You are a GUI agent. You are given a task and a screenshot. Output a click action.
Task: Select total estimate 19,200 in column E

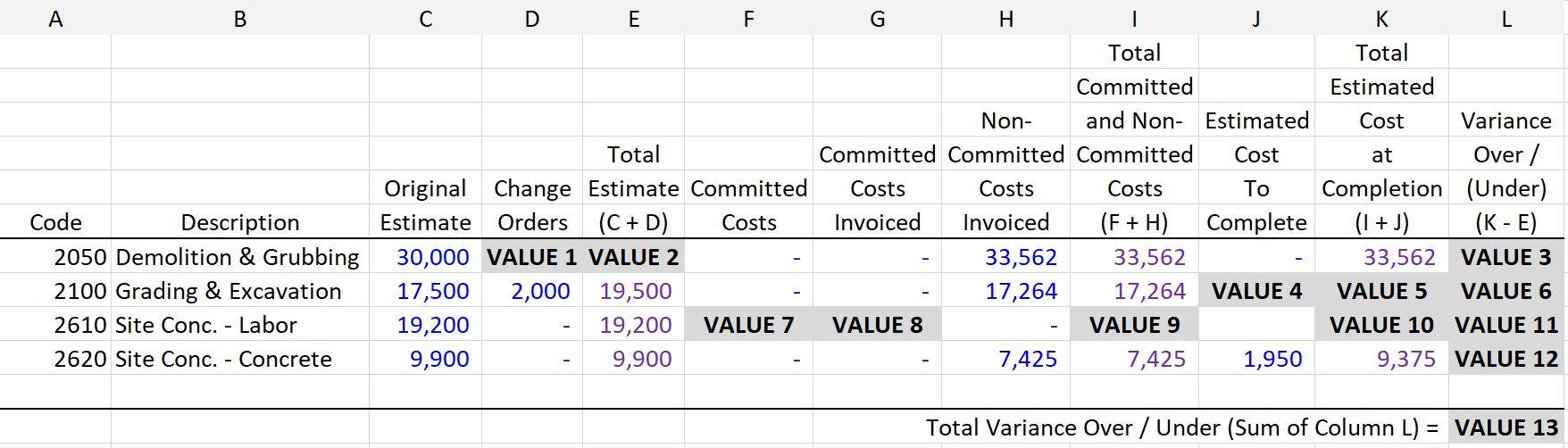tap(633, 325)
